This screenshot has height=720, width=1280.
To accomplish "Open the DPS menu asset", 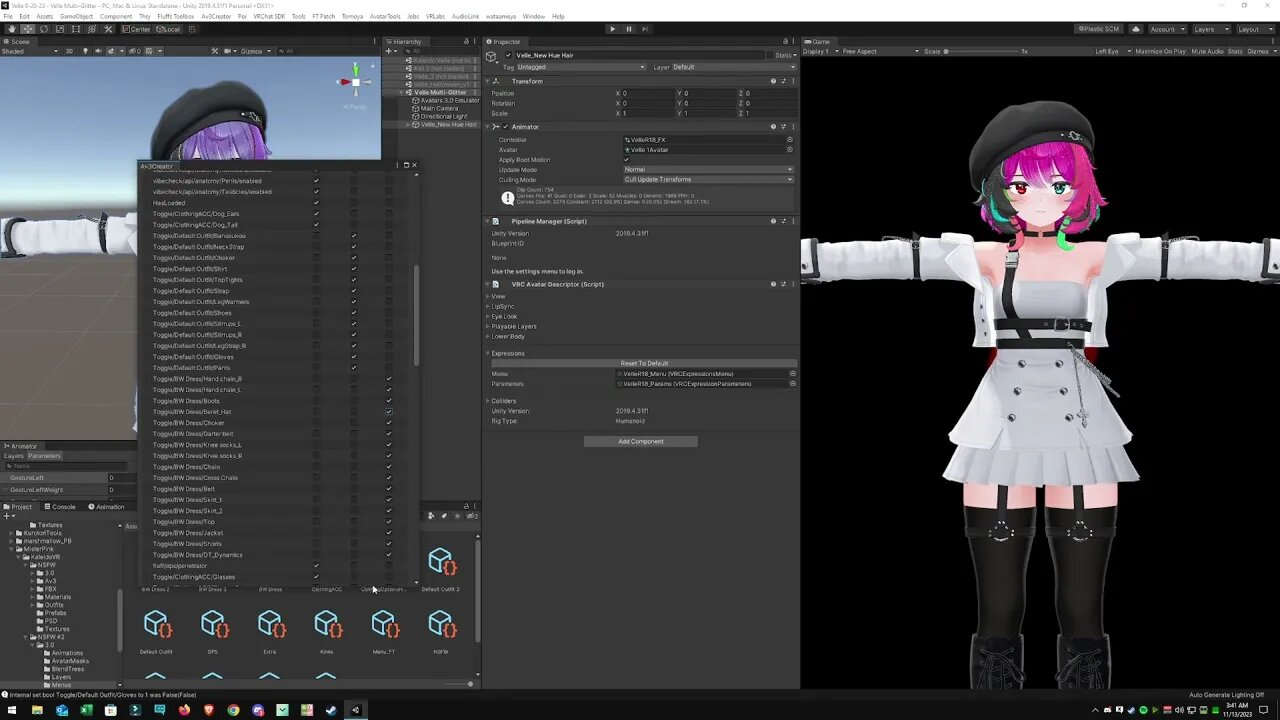I will pos(213,625).
